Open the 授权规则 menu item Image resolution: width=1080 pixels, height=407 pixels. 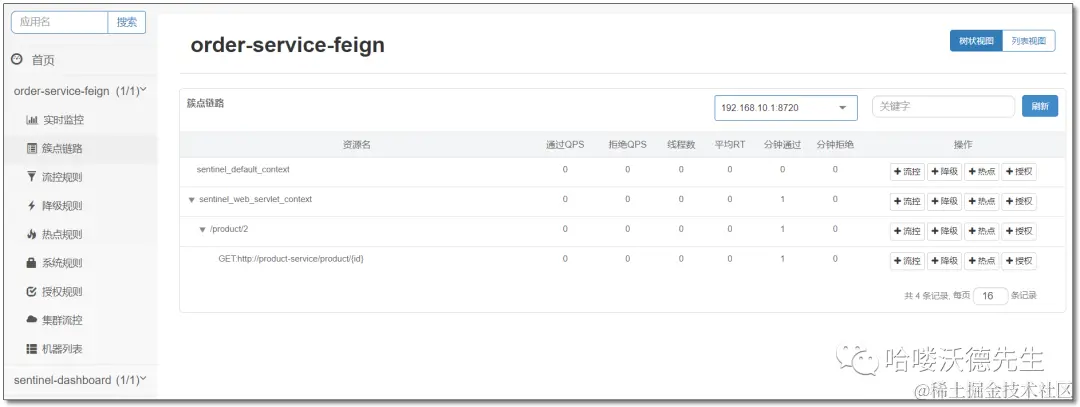click(x=62, y=292)
